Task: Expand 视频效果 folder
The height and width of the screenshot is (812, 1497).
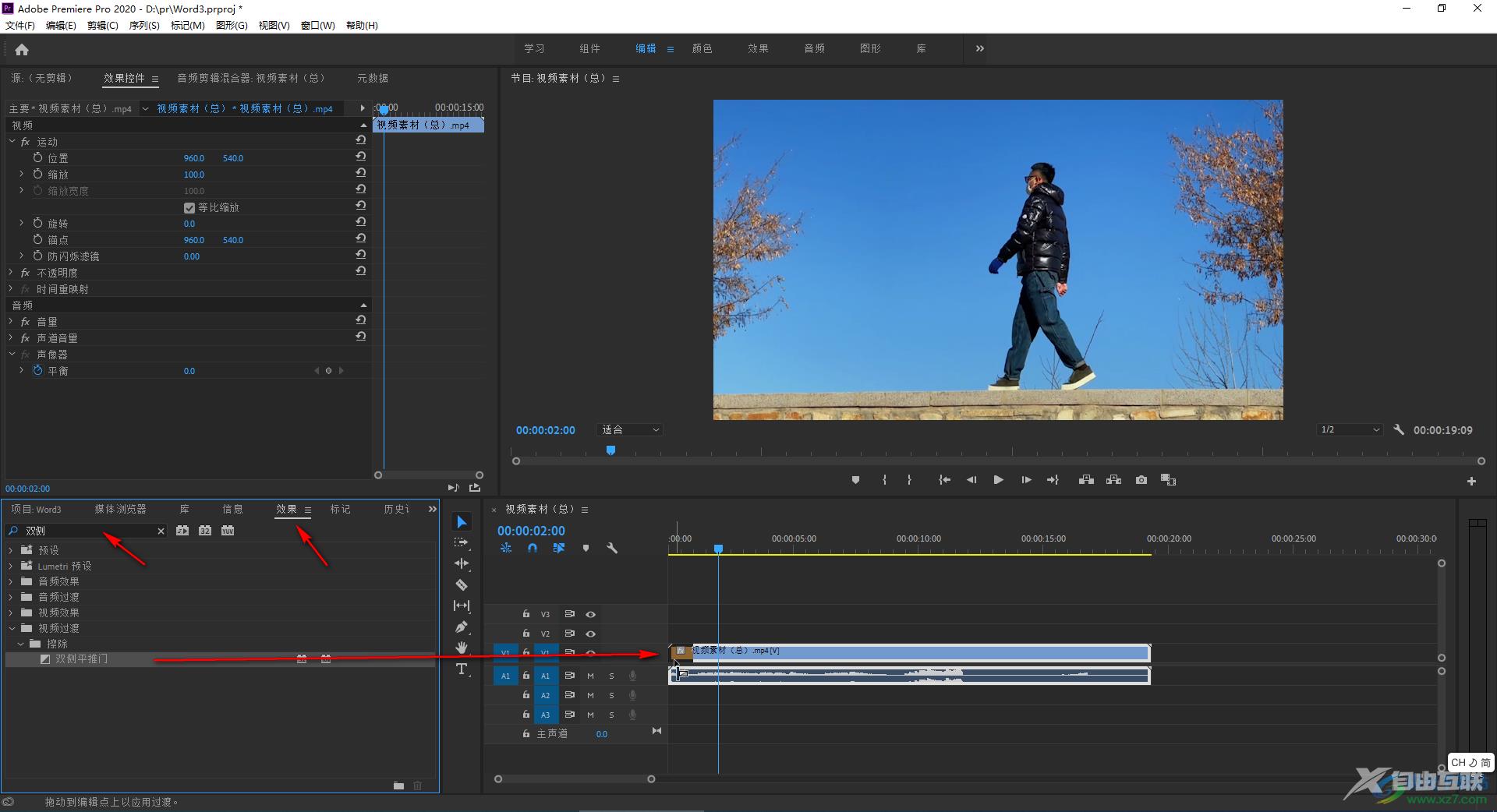Action: (x=11, y=613)
